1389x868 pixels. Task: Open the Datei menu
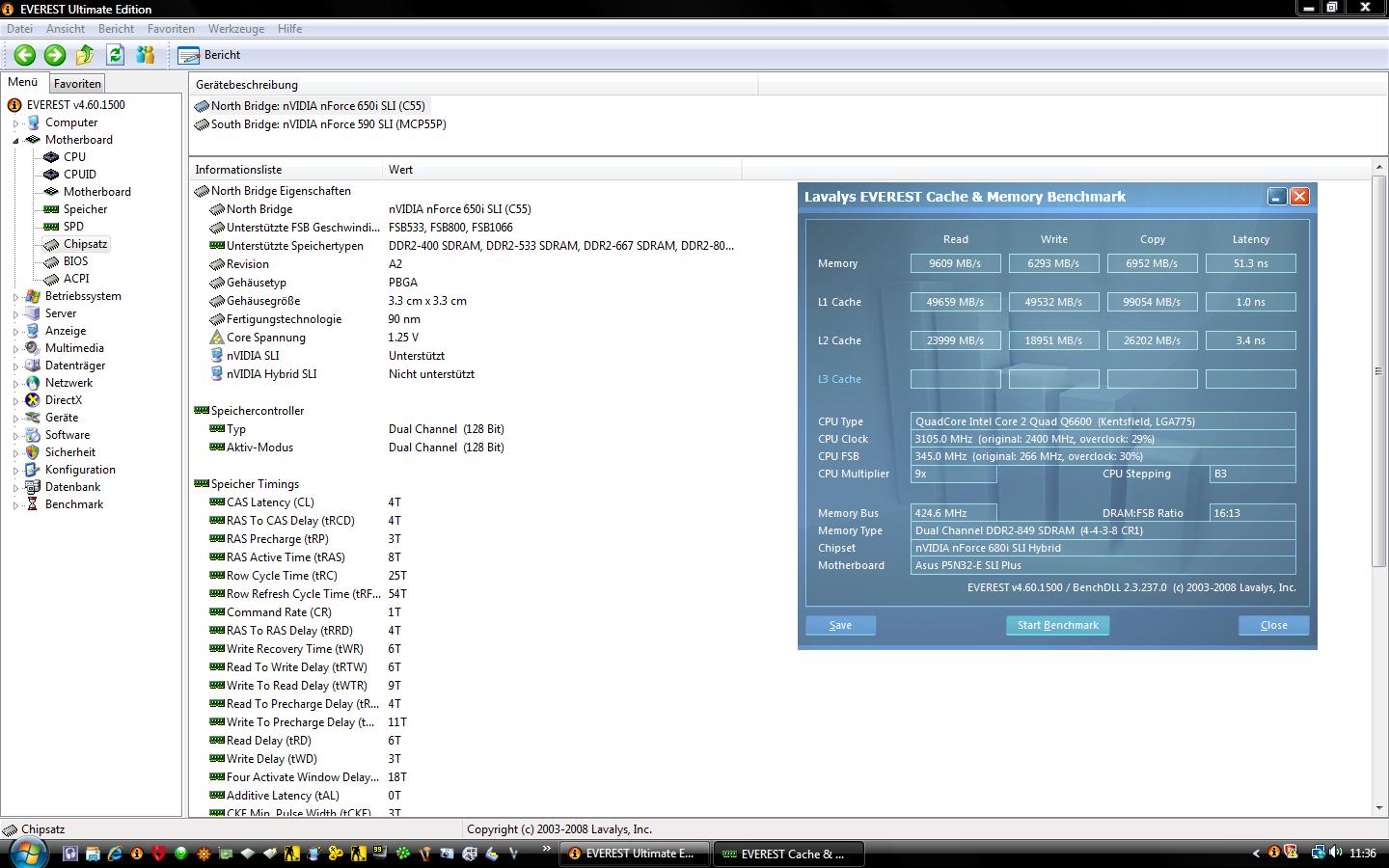click(x=19, y=29)
